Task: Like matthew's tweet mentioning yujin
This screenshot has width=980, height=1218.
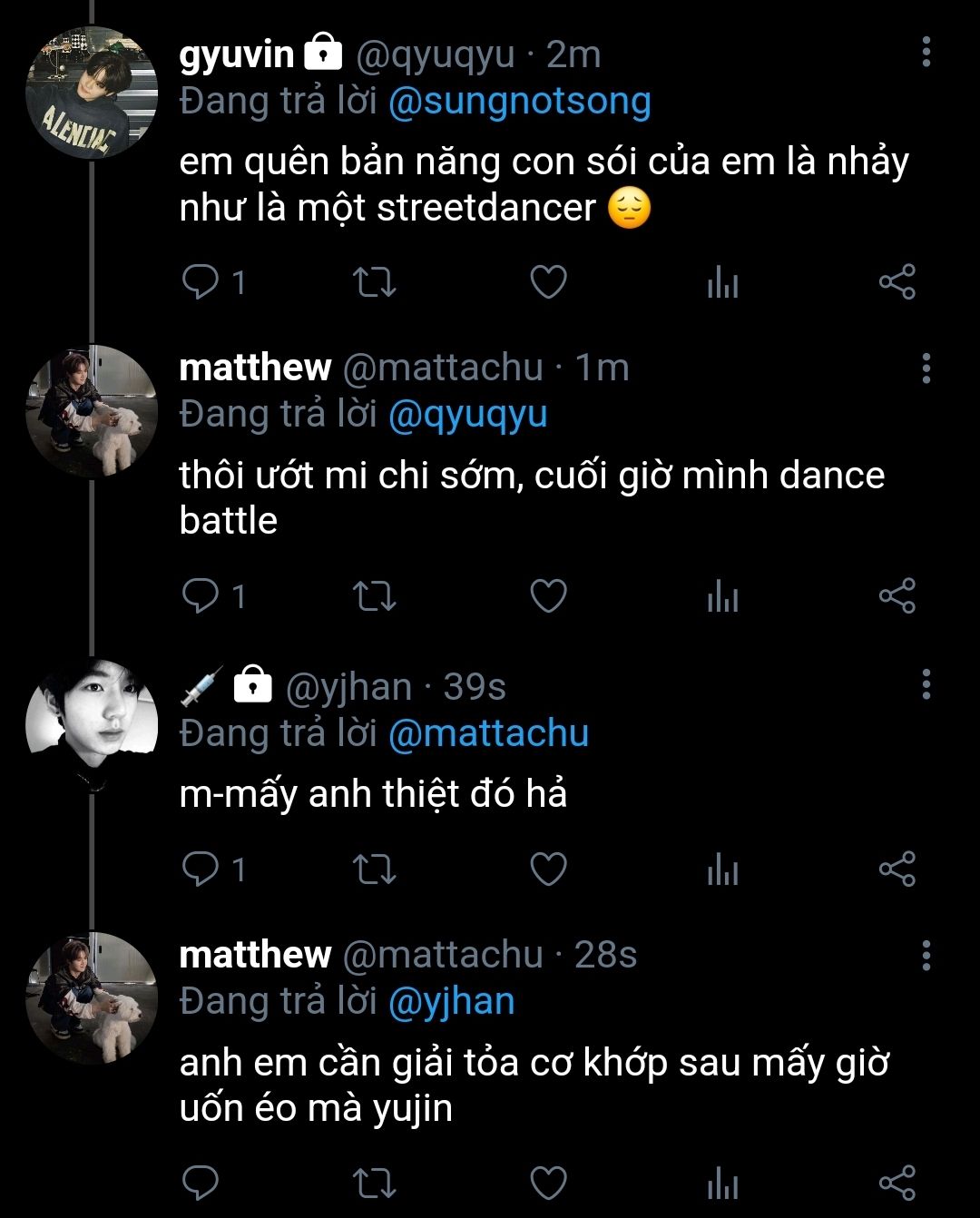Action: [548, 1184]
